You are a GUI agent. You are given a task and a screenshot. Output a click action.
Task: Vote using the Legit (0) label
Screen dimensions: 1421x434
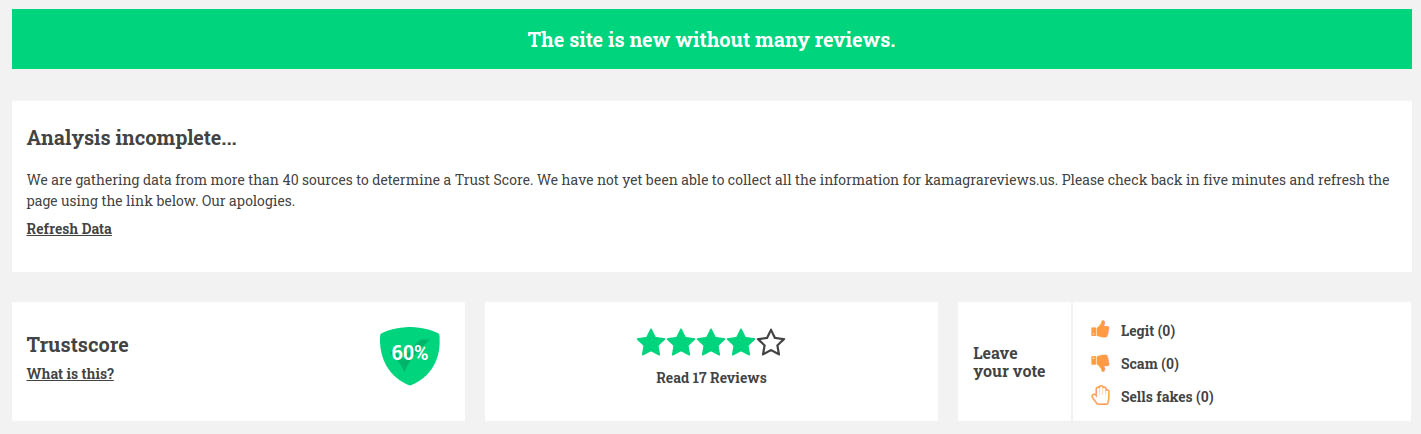pyautogui.click(x=1148, y=330)
